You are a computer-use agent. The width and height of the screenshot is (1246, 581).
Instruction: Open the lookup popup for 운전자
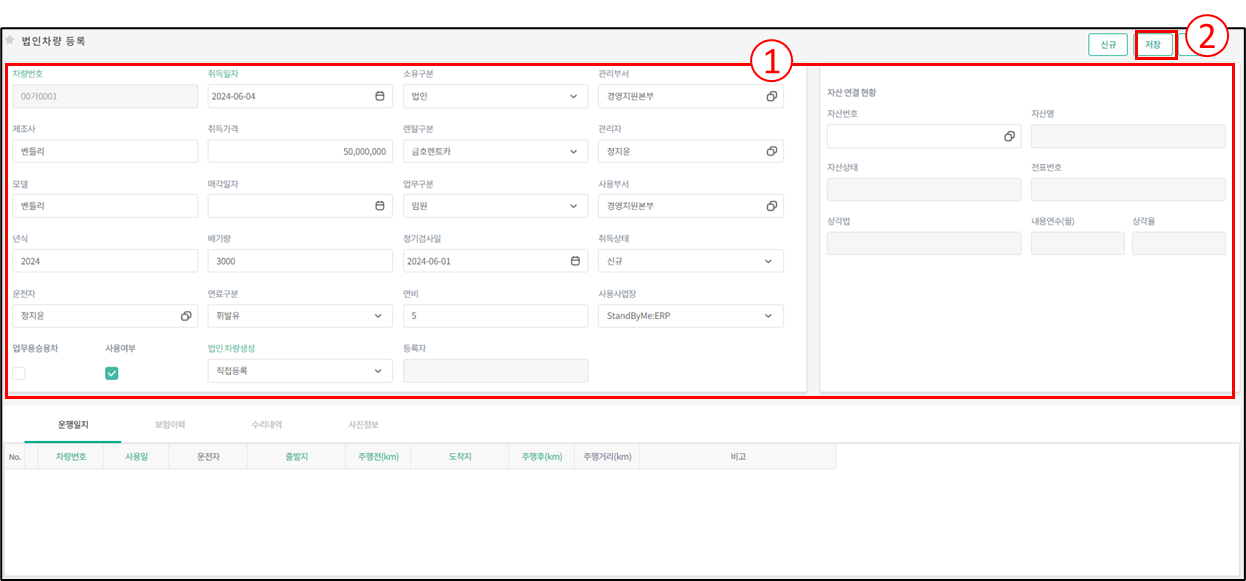point(186,316)
